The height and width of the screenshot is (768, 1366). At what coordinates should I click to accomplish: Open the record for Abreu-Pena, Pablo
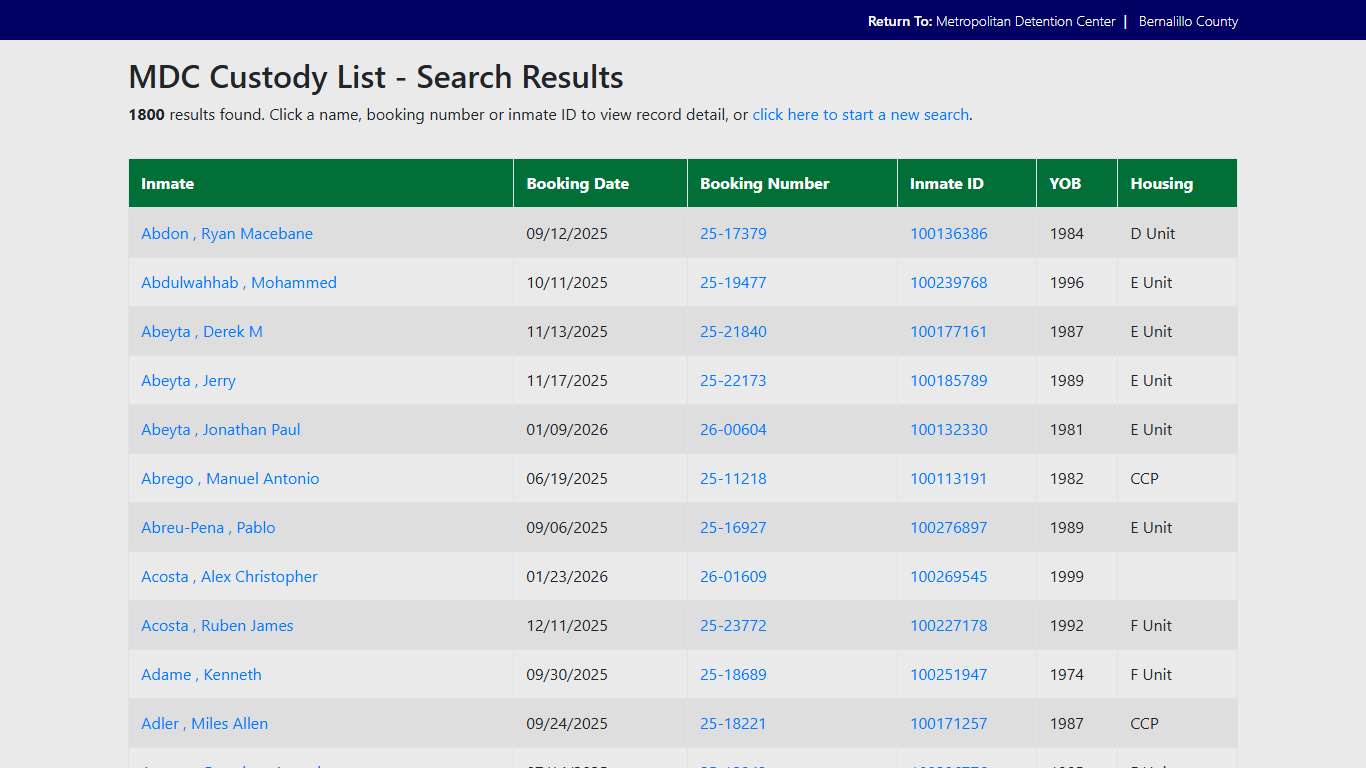point(208,527)
